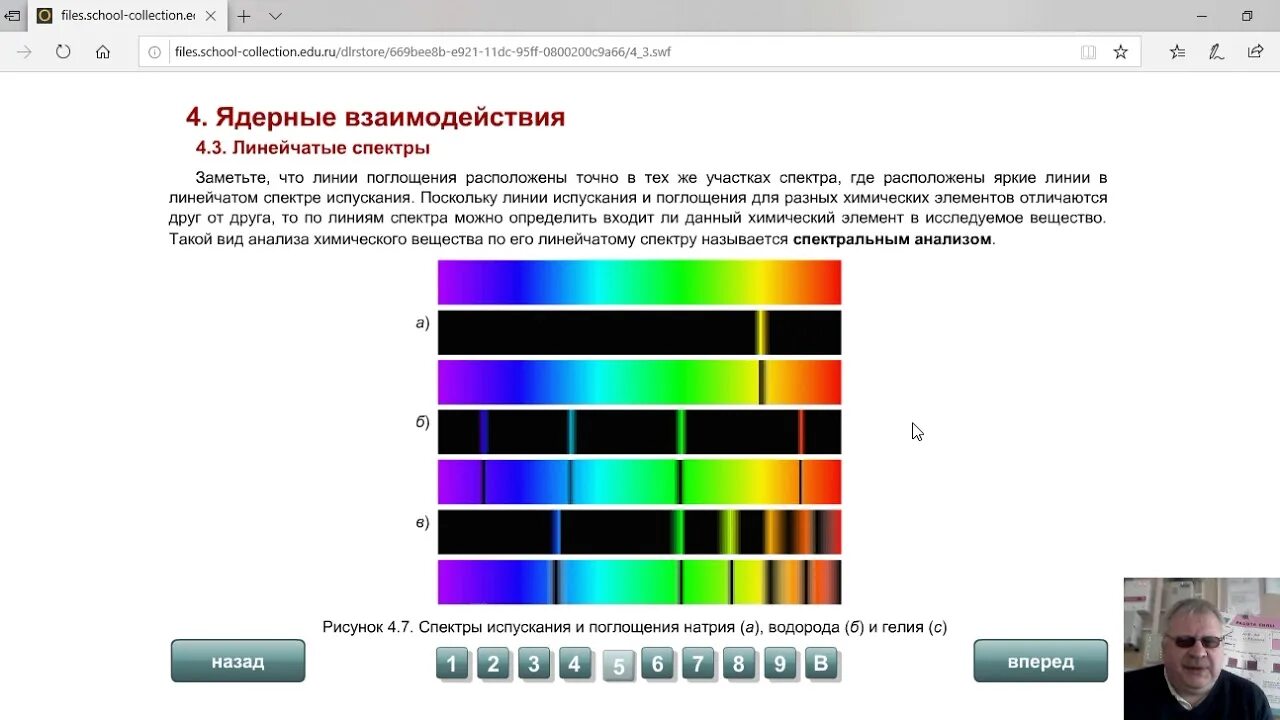Click the bold term «спектральным анализом»
This screenshot has width=1280, height=720.
point(892,239)
